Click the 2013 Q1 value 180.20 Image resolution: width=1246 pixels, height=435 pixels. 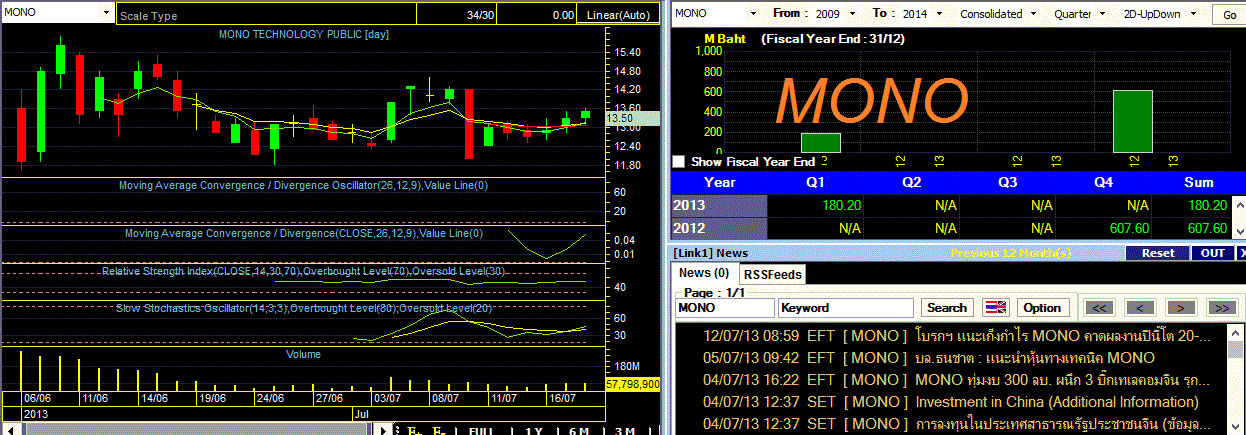coord(840,205)
